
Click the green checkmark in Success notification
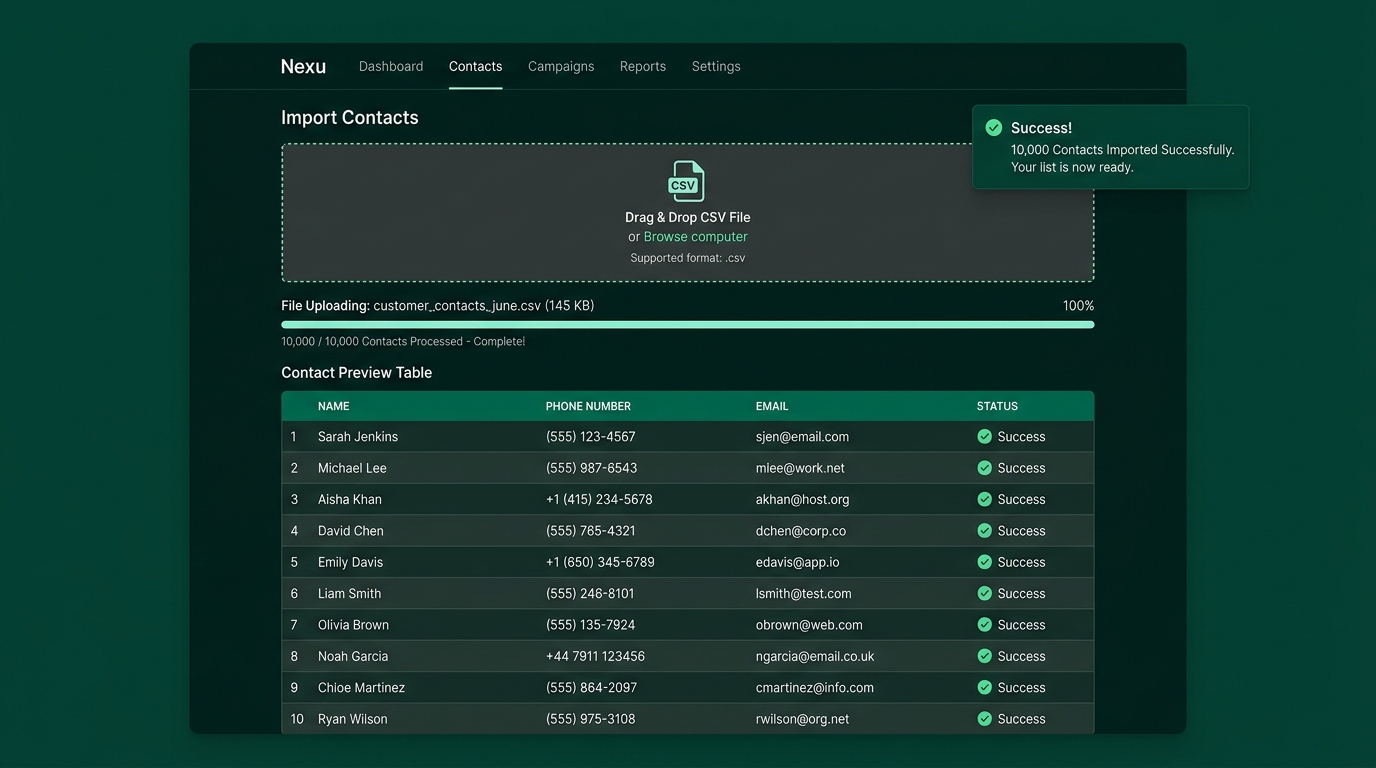click(x=993, y=128)
